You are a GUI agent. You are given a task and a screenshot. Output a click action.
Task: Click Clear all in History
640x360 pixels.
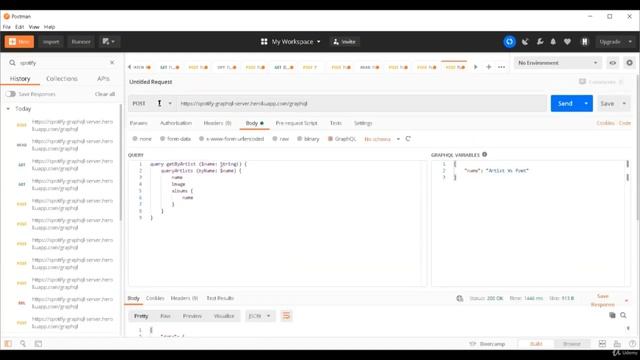coord(105,94)
